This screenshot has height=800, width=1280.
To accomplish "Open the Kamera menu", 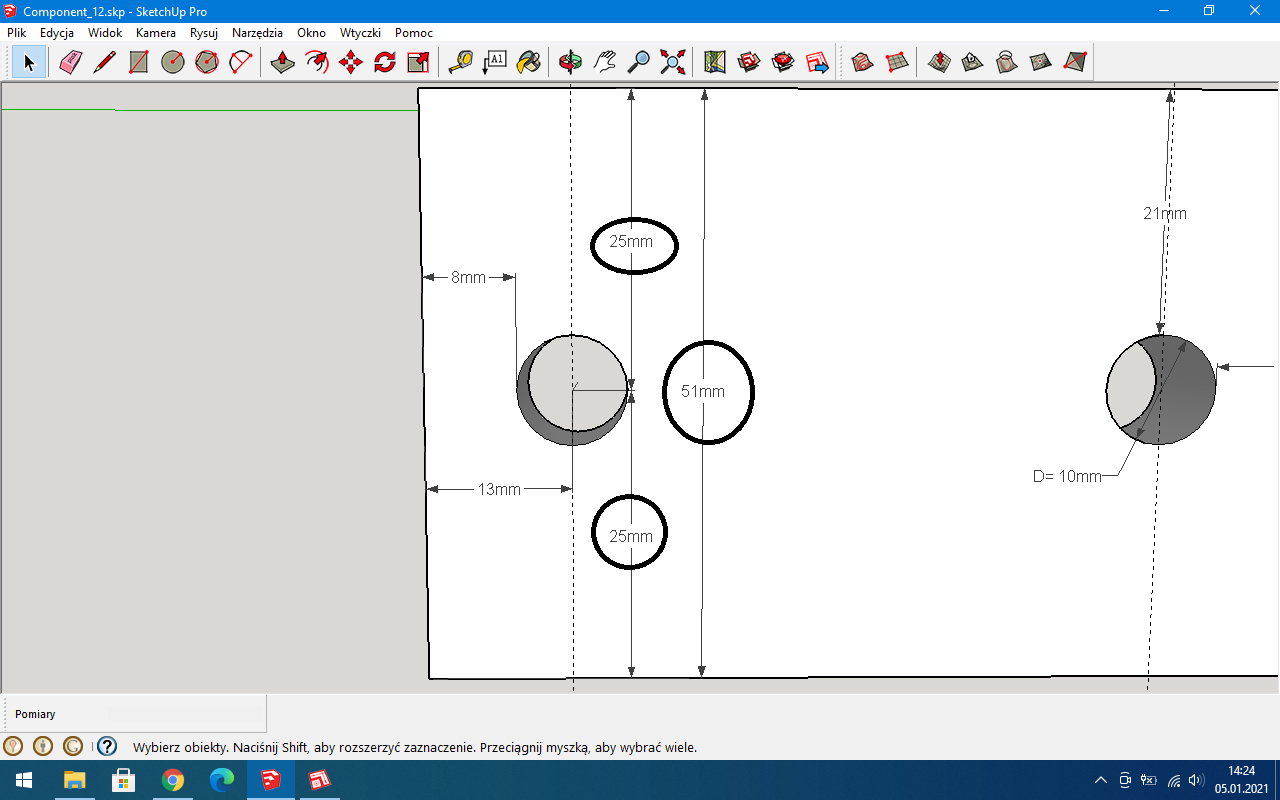I will (156, 33).
